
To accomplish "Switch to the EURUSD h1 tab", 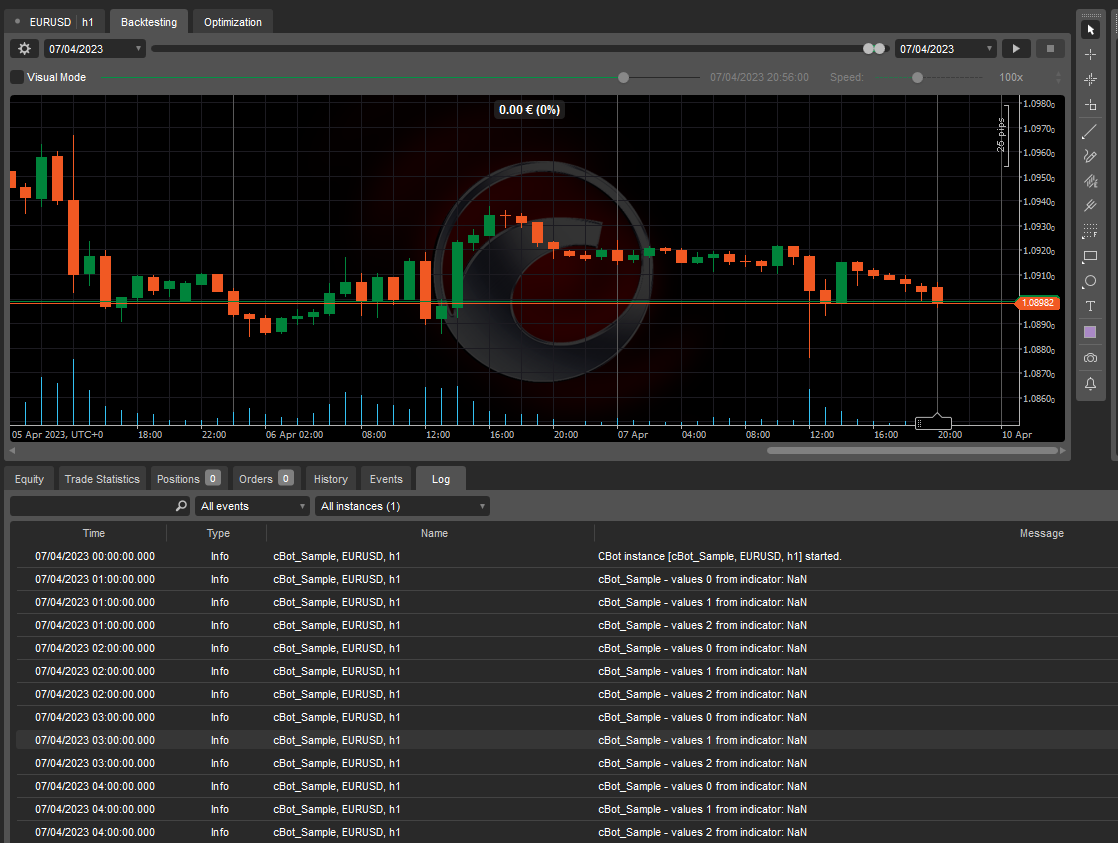I will coord(55,22).
